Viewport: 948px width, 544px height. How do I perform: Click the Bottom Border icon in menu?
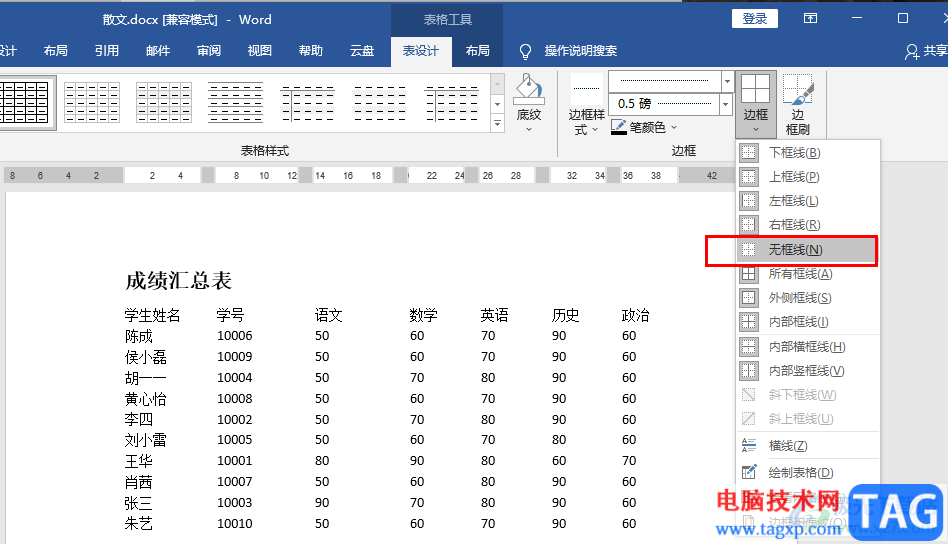(x=748, y=152)
